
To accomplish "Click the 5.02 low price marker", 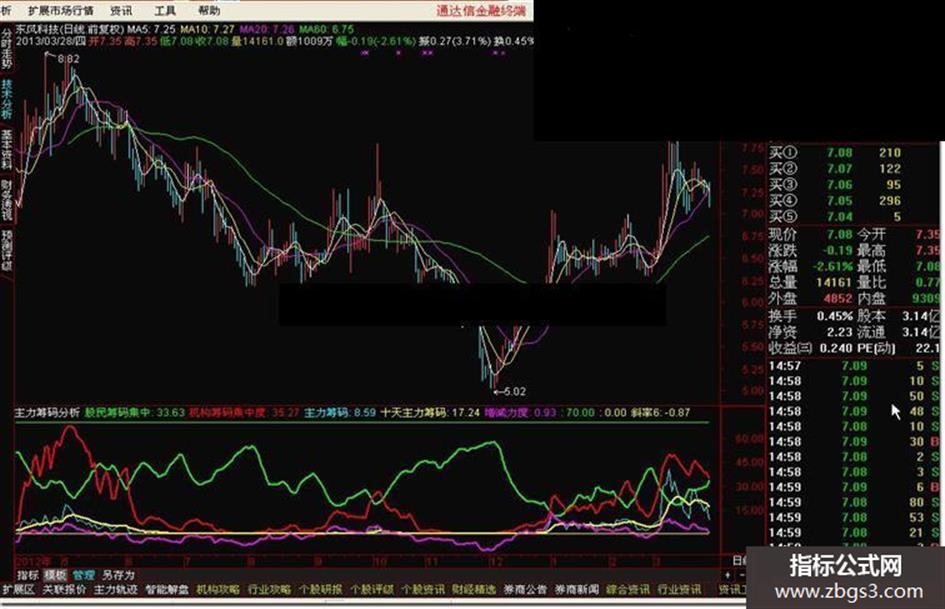I will click(515, 391).
